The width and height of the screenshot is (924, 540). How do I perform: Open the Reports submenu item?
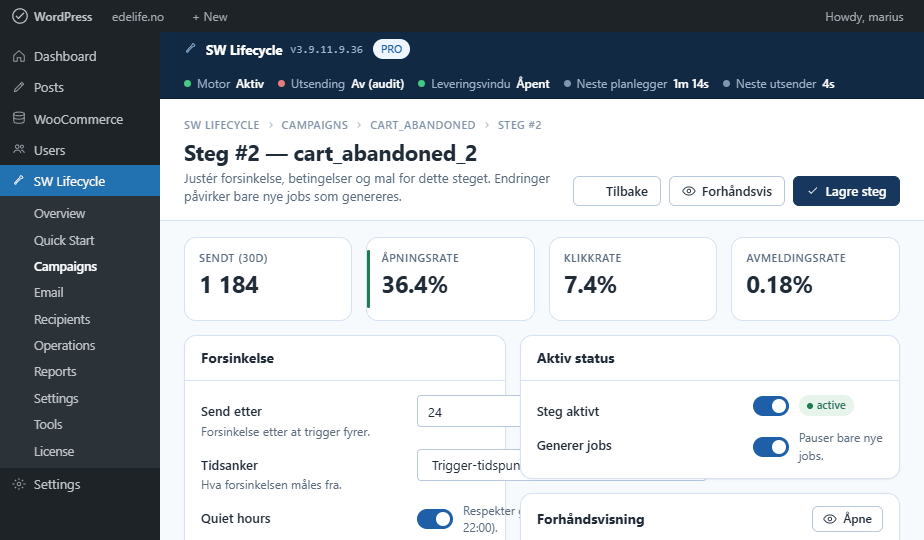pyautogui.click(x=55, y=371)
